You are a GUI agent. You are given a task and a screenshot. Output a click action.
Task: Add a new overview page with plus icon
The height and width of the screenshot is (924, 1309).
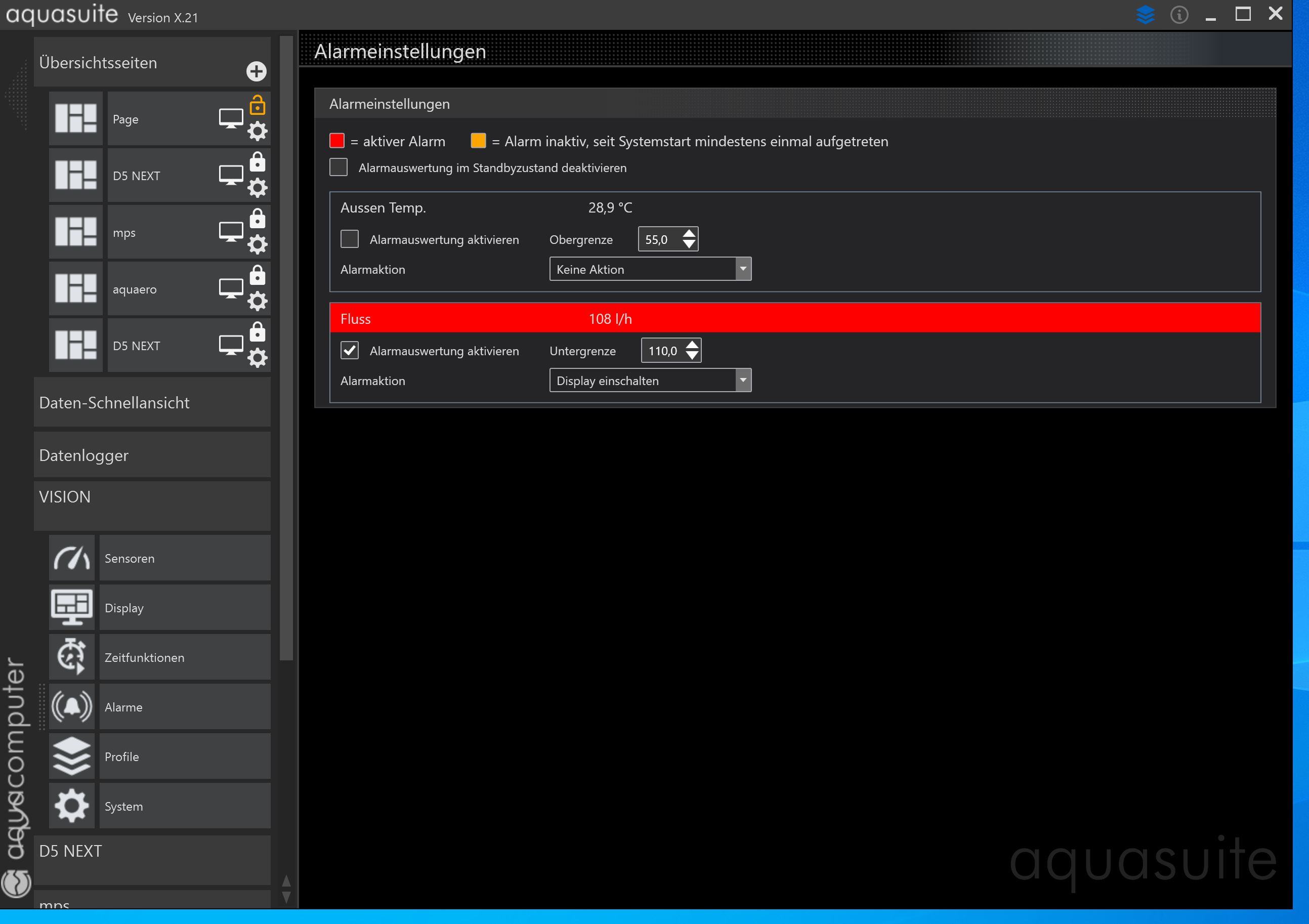tap(256, 71)
